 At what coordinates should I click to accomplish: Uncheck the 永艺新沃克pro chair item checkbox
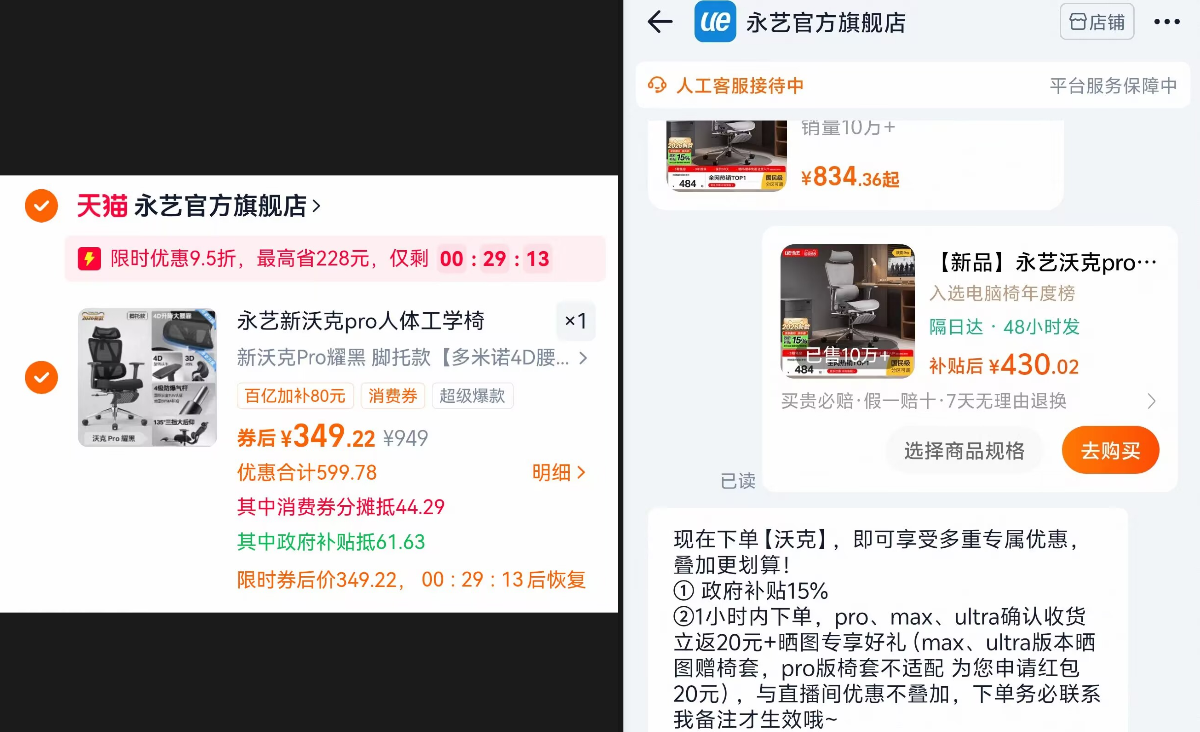click(x=41, y=377)
